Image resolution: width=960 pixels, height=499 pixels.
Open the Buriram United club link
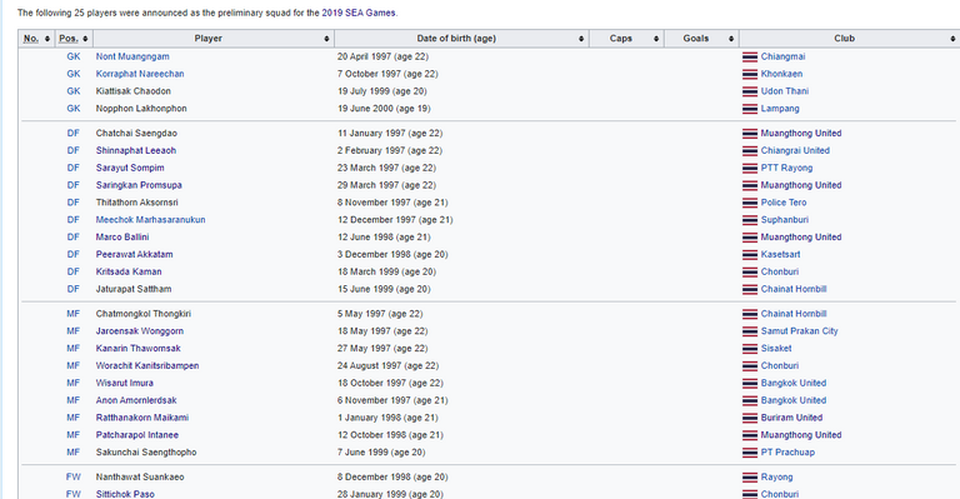(x=792, y=418)
